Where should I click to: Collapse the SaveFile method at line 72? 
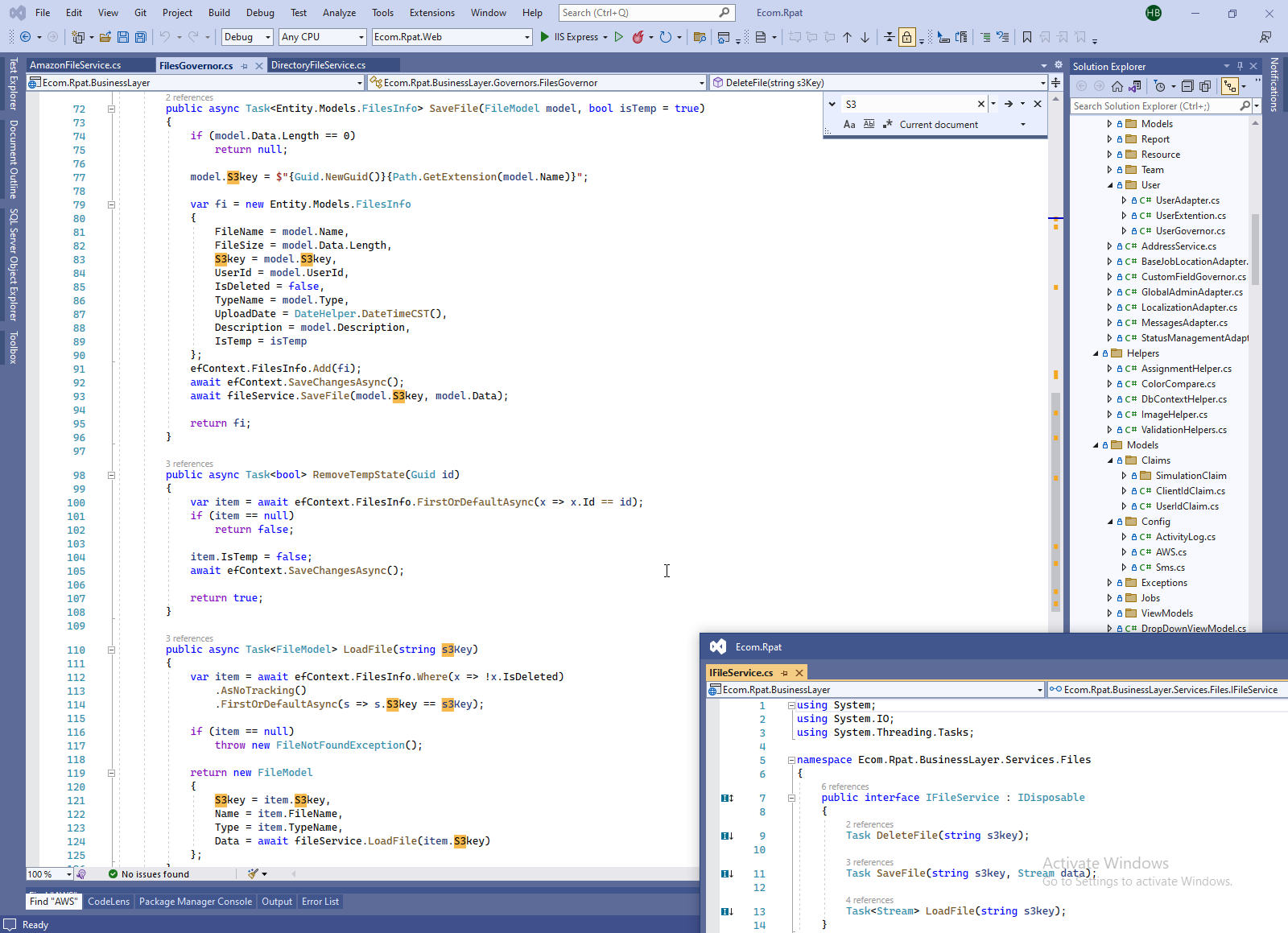point(111,109)
